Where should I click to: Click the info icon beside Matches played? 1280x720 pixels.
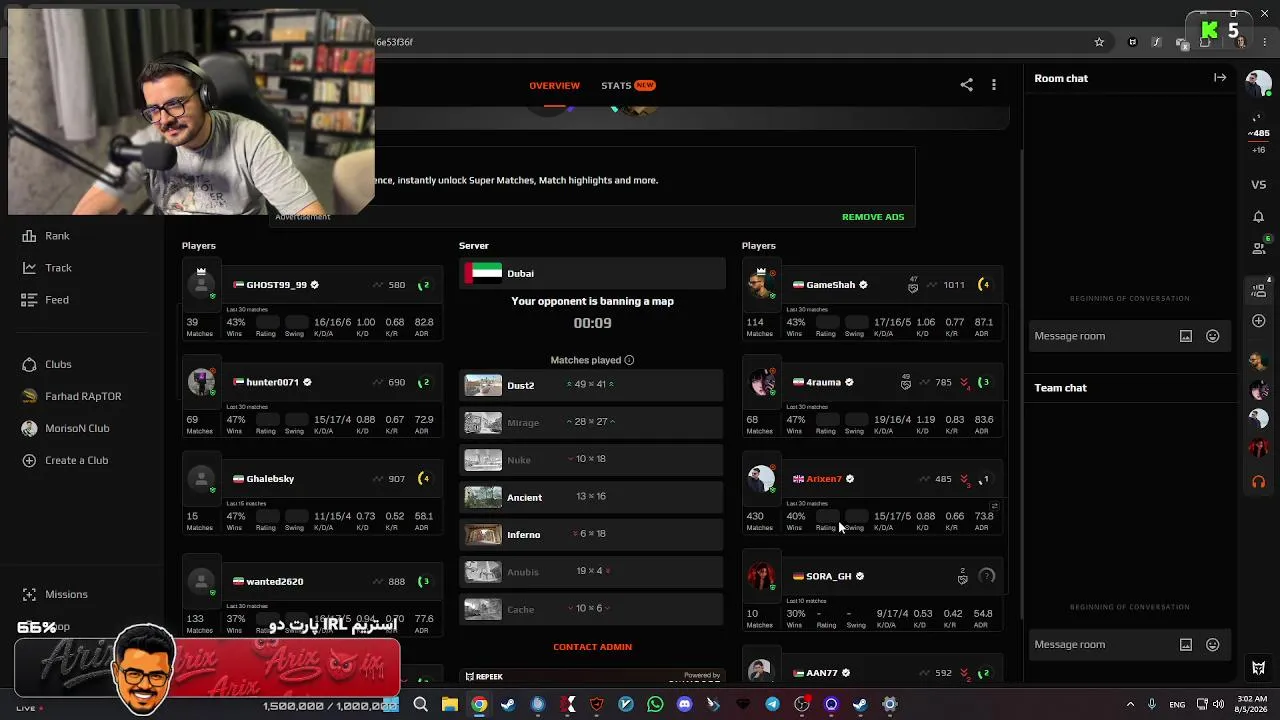tap(629, 360)
